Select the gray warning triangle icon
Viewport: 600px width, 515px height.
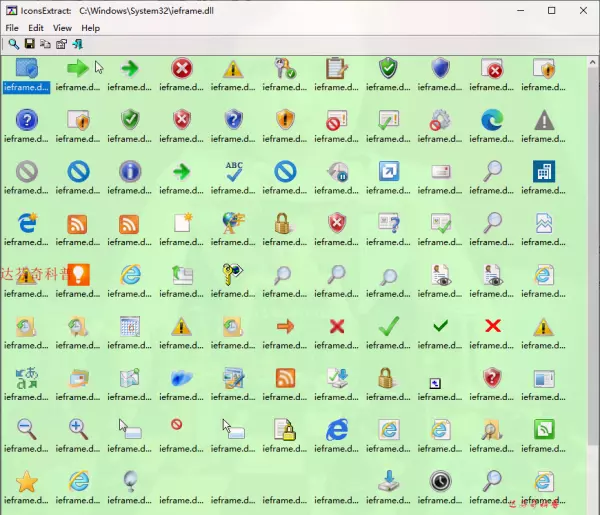pos(544,120)
